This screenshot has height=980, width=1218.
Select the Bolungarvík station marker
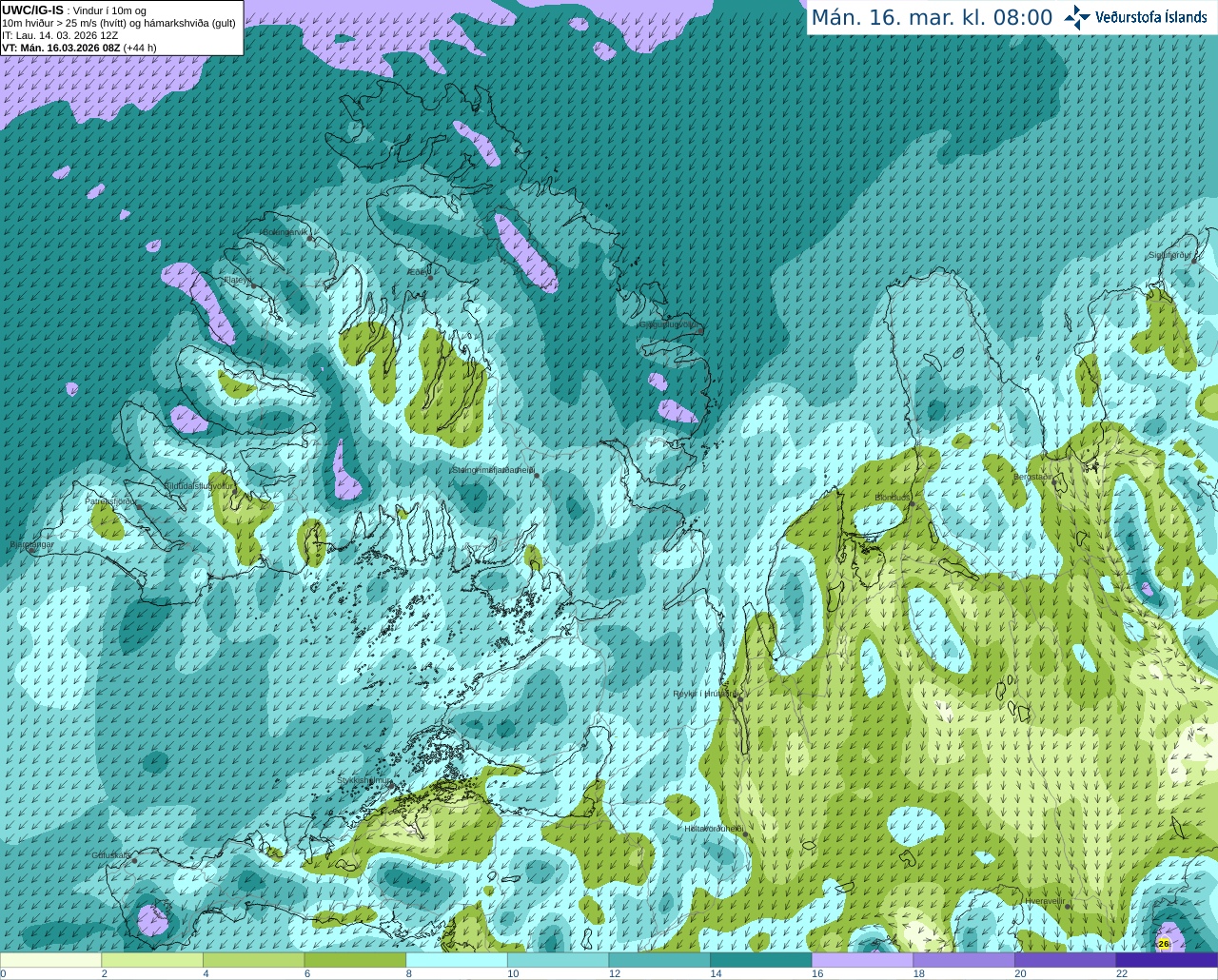(x=310, y=238)
